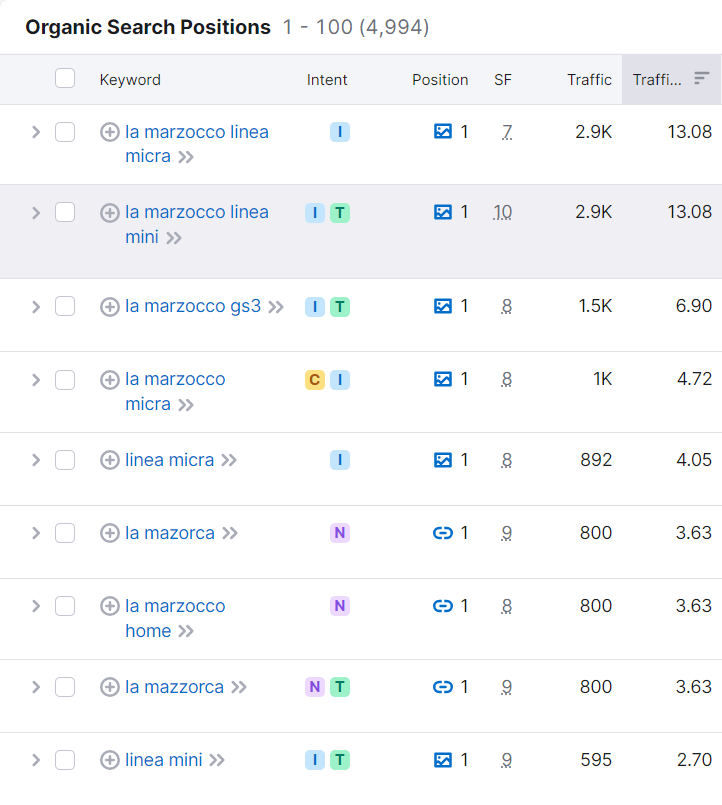The height and width of the screenshot is (805, 722).
Task: Tick the la marzocco home row checkbox
Action: (x=65, y=606)
